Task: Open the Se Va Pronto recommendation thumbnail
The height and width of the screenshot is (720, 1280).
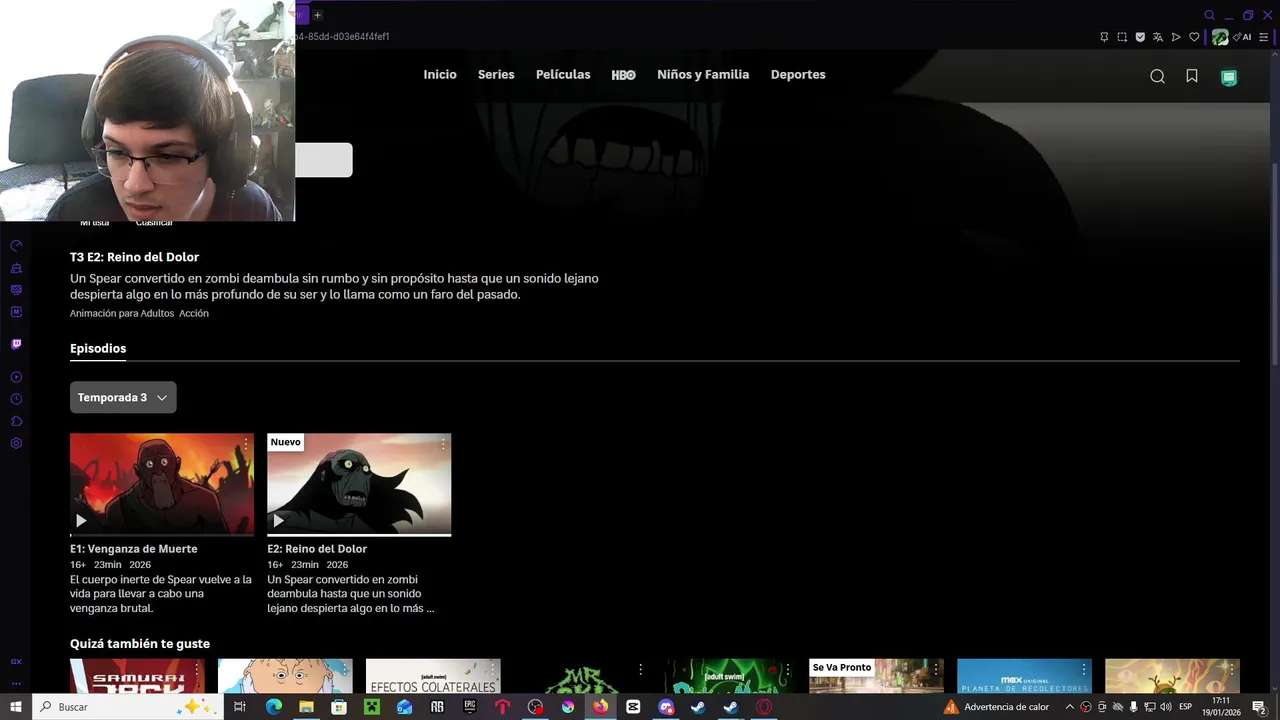Action: (x=876, y=676)
